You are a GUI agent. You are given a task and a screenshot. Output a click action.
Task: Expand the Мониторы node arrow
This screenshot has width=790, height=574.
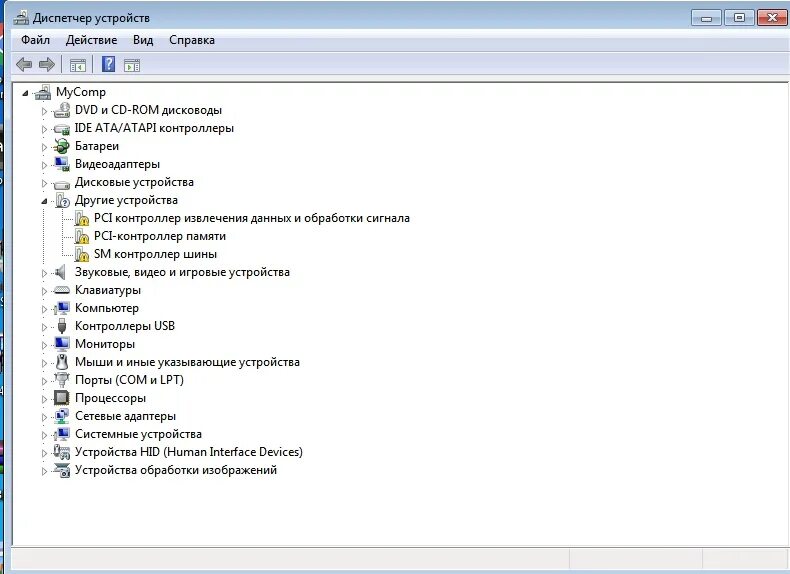click(44, 346)
